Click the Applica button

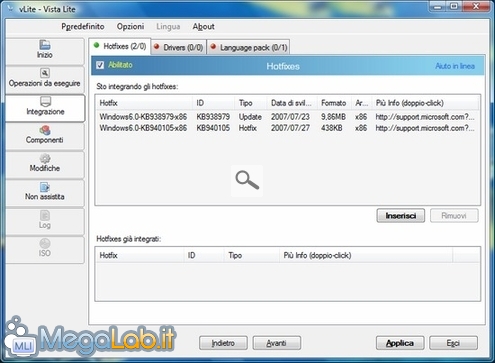point(400,343)
